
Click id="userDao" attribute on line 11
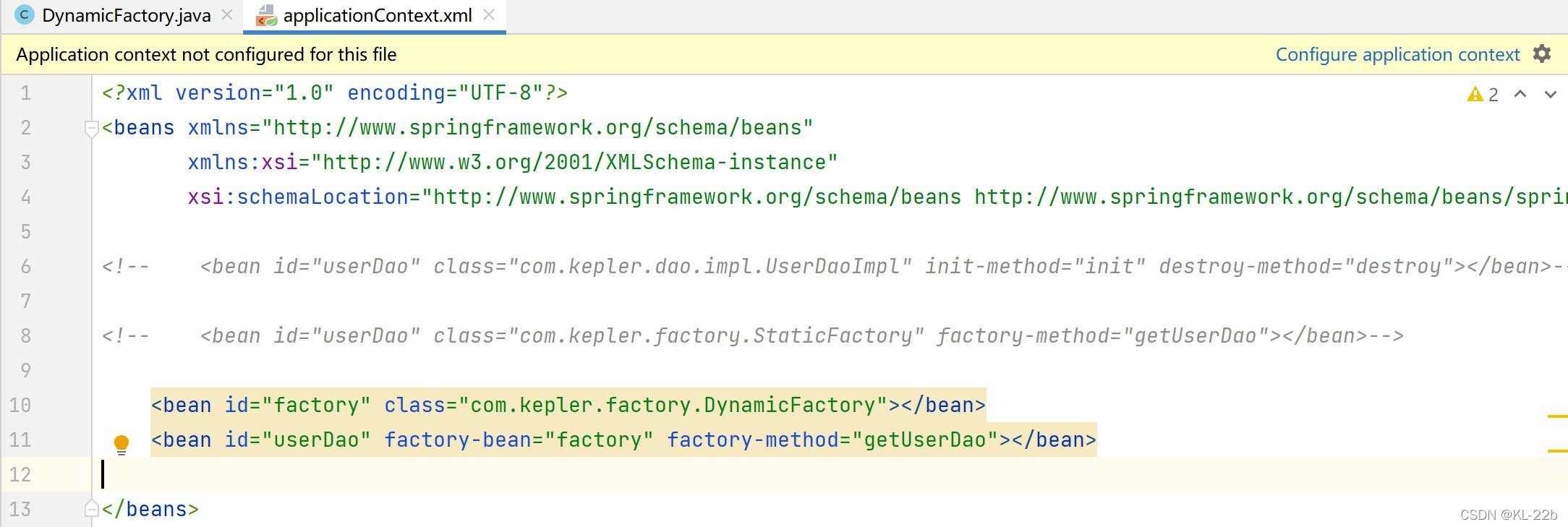(x=297, y=440)
